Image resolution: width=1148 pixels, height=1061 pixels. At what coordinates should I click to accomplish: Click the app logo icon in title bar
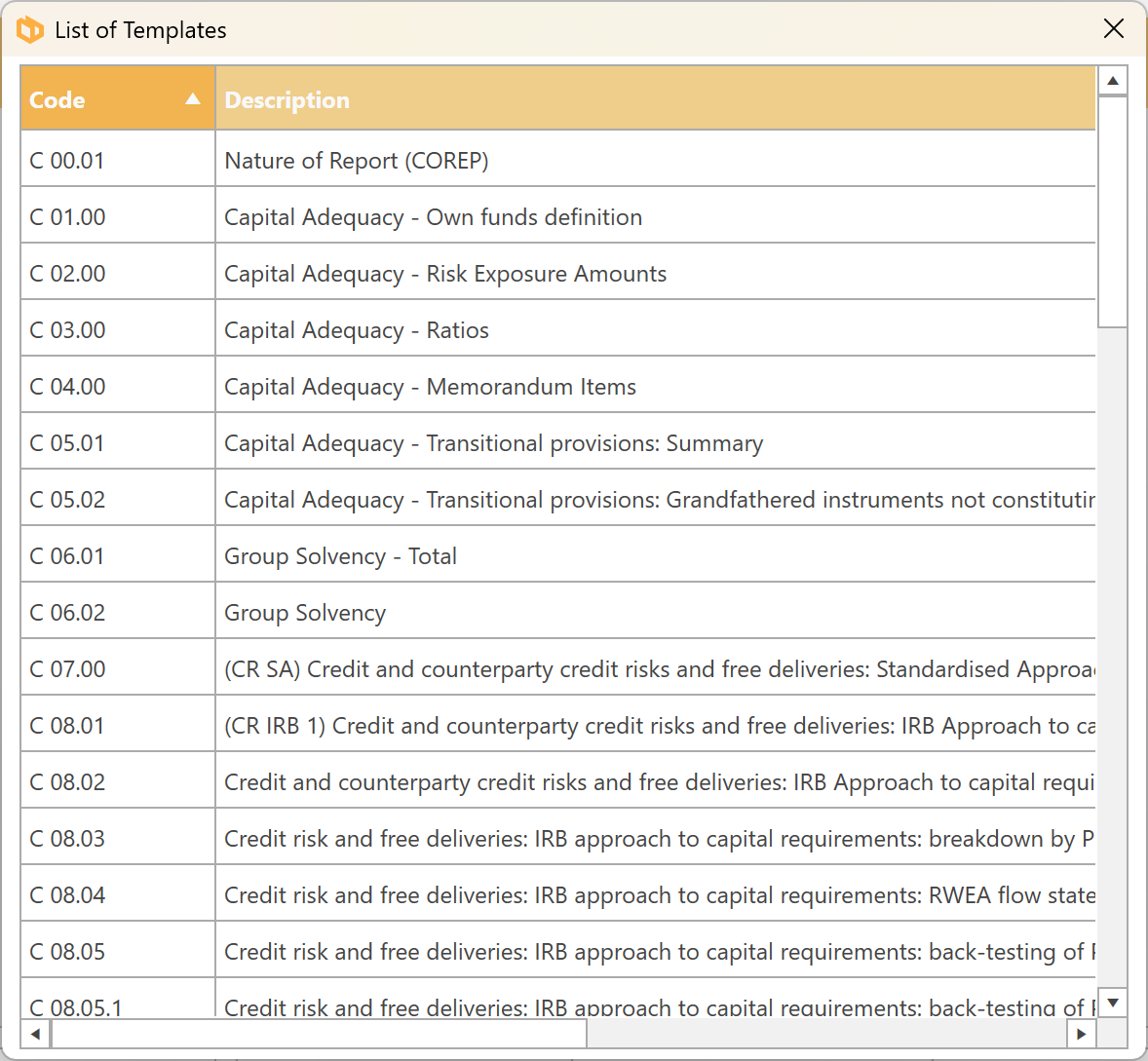(x=30, y=30)
